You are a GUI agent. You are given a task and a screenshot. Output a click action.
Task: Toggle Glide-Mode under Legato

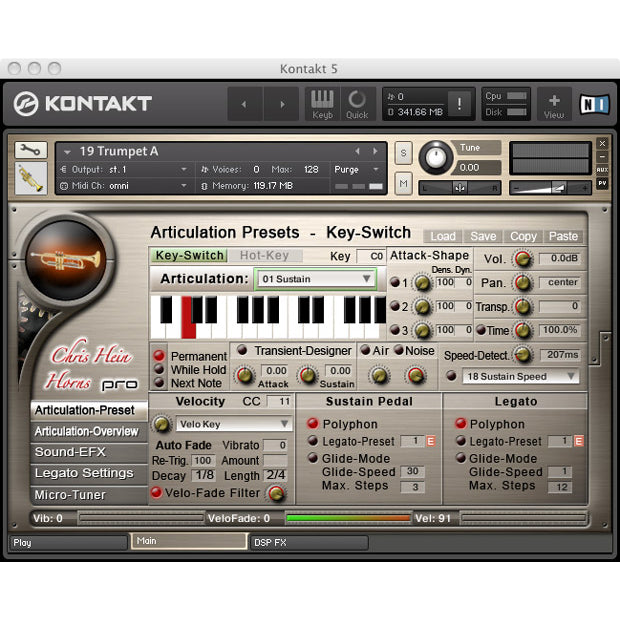coord(460,459)
